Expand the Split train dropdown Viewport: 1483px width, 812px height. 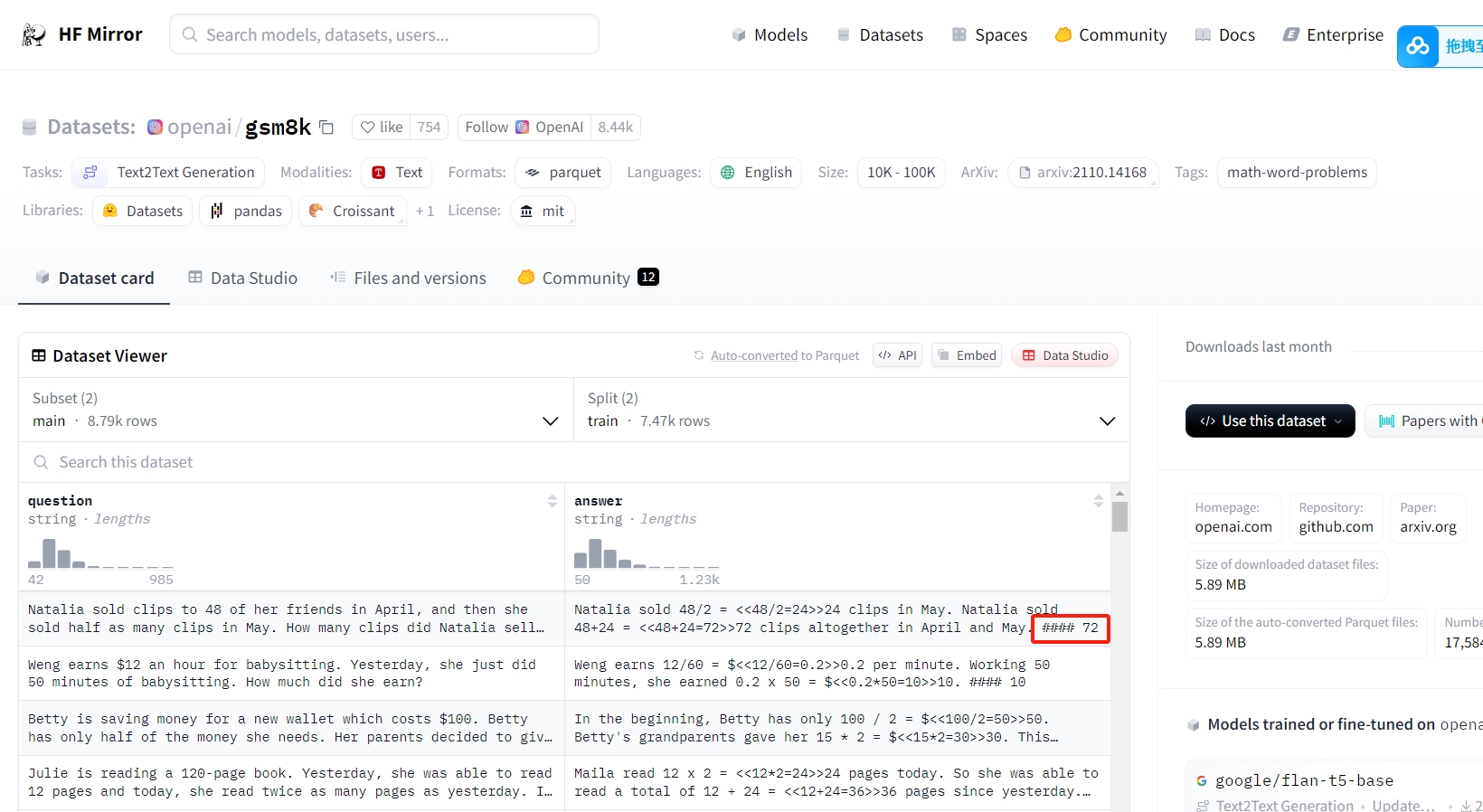pyautogui.click(x=852, y=410)
